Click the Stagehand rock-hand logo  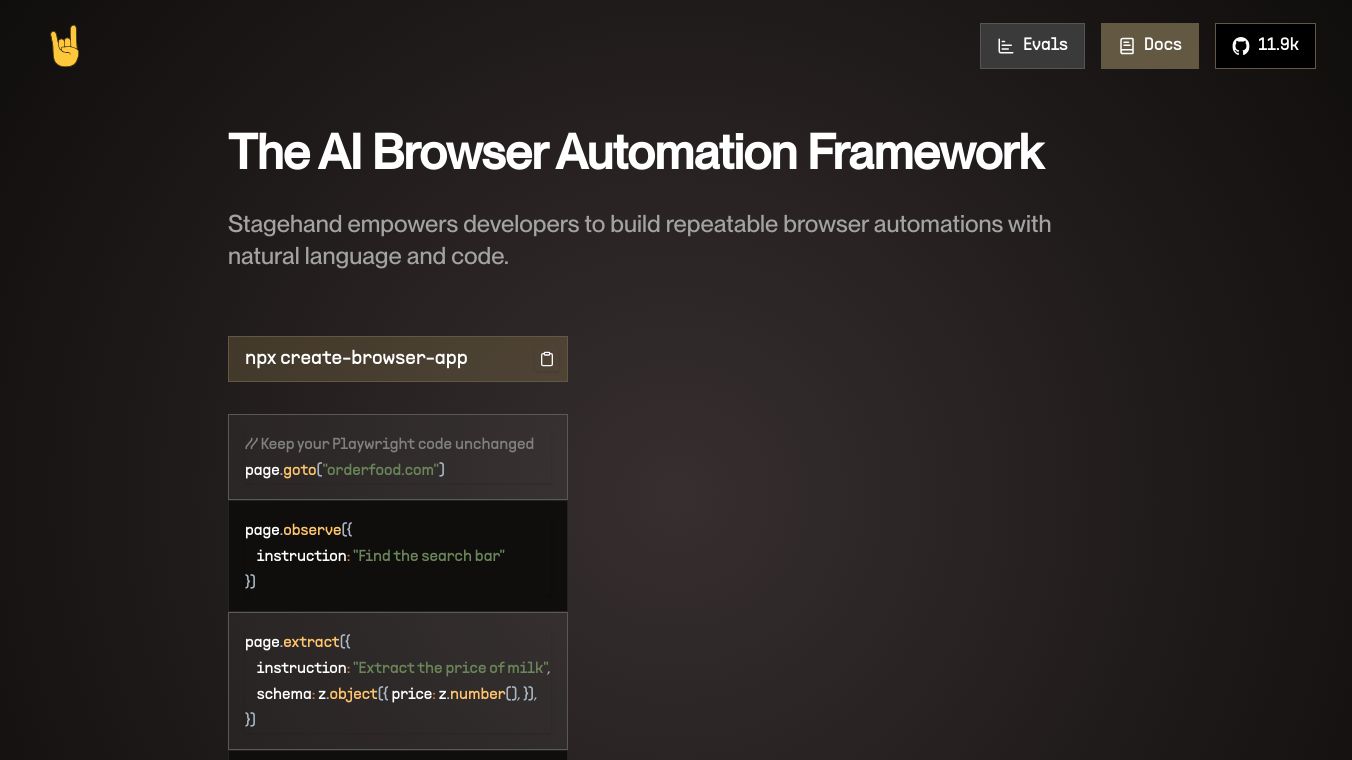coord(65,46)
